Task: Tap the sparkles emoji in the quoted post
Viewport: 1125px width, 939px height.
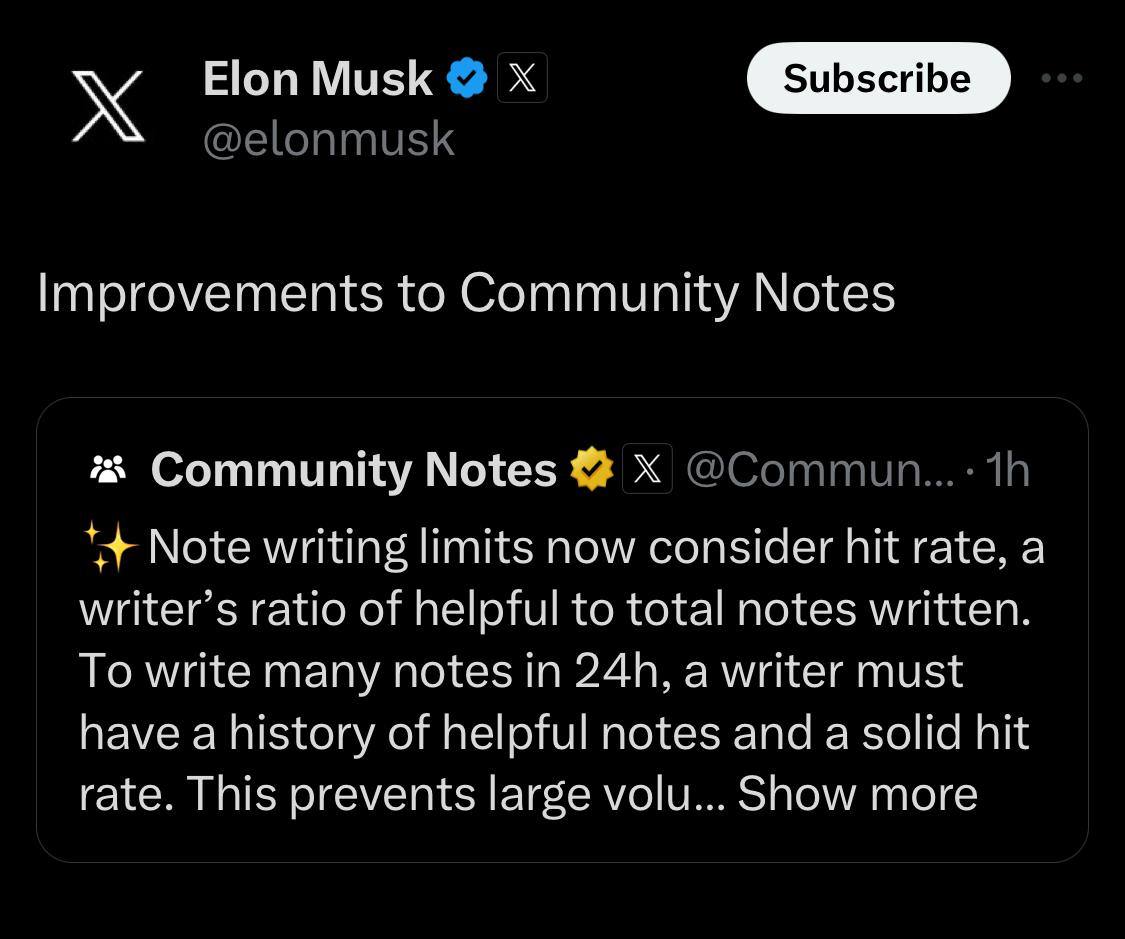Action: pyautogui.click(x=109, y=548)
